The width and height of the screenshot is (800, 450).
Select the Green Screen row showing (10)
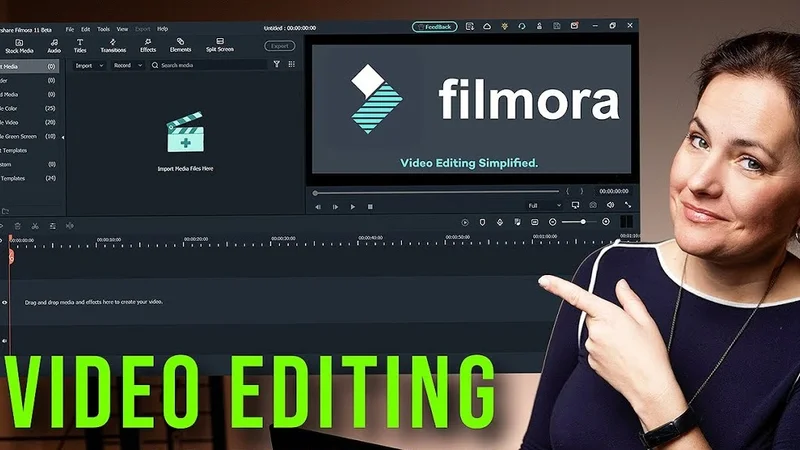[28, 136]
